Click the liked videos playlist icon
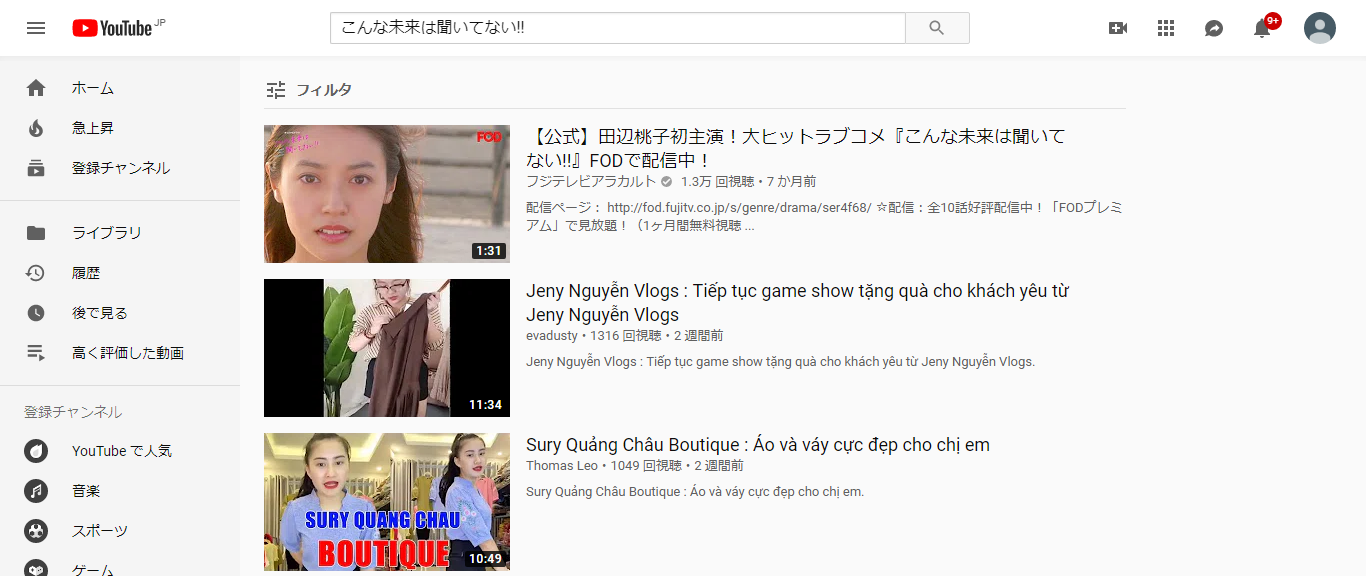Image resolution: width=1366 pixels, height=576 pixels. tap(36, 353)
